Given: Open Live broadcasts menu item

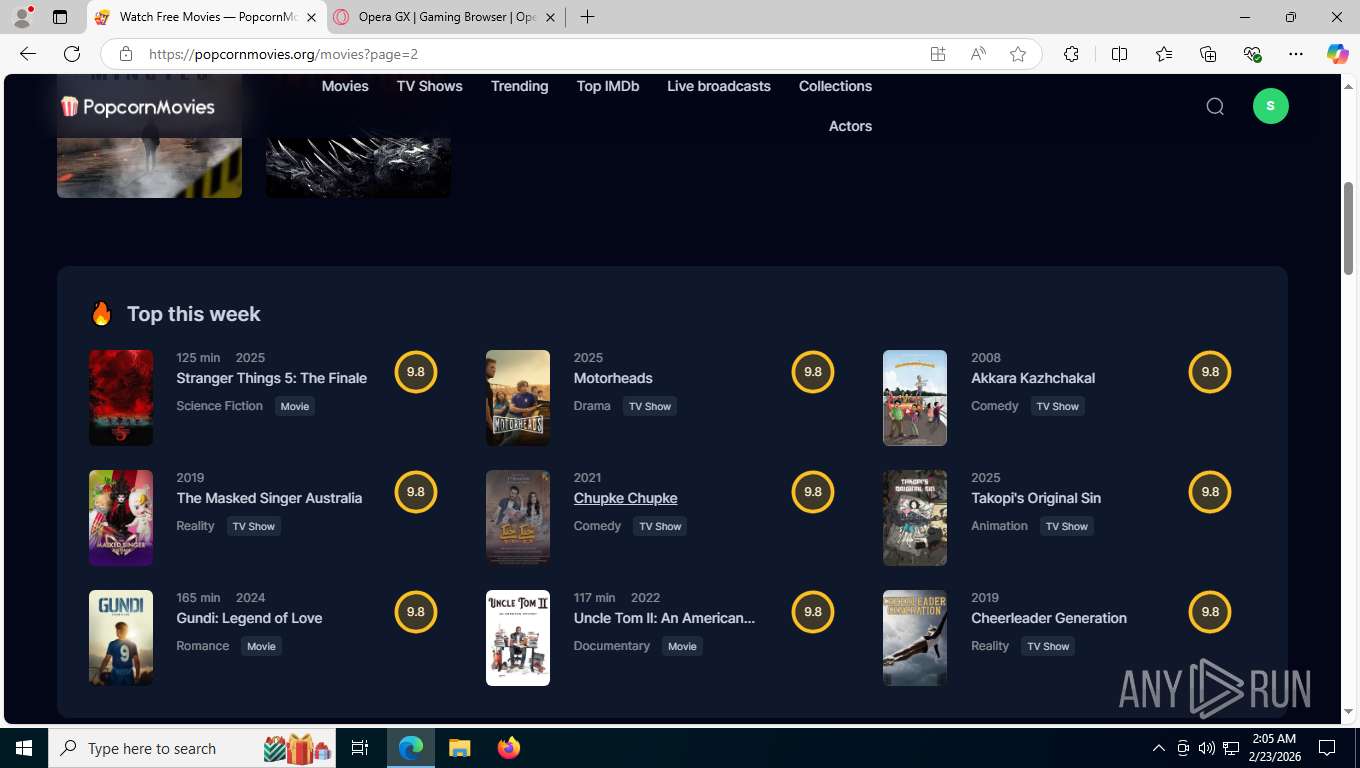Looking at the screenshot, I should tap(719, 86).
